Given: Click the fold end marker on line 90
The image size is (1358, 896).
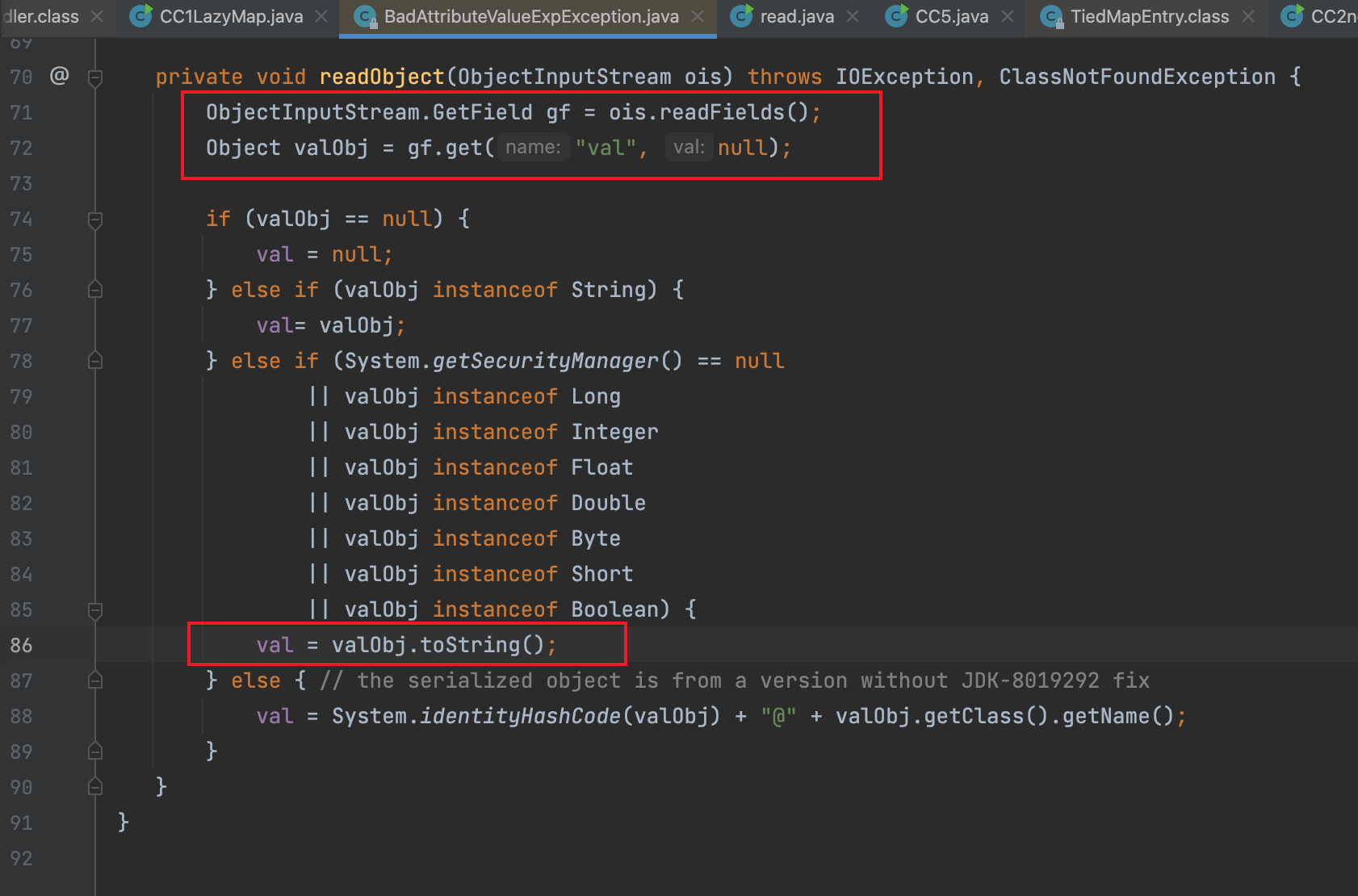Looking at the screenshot, I should (95, 786).
